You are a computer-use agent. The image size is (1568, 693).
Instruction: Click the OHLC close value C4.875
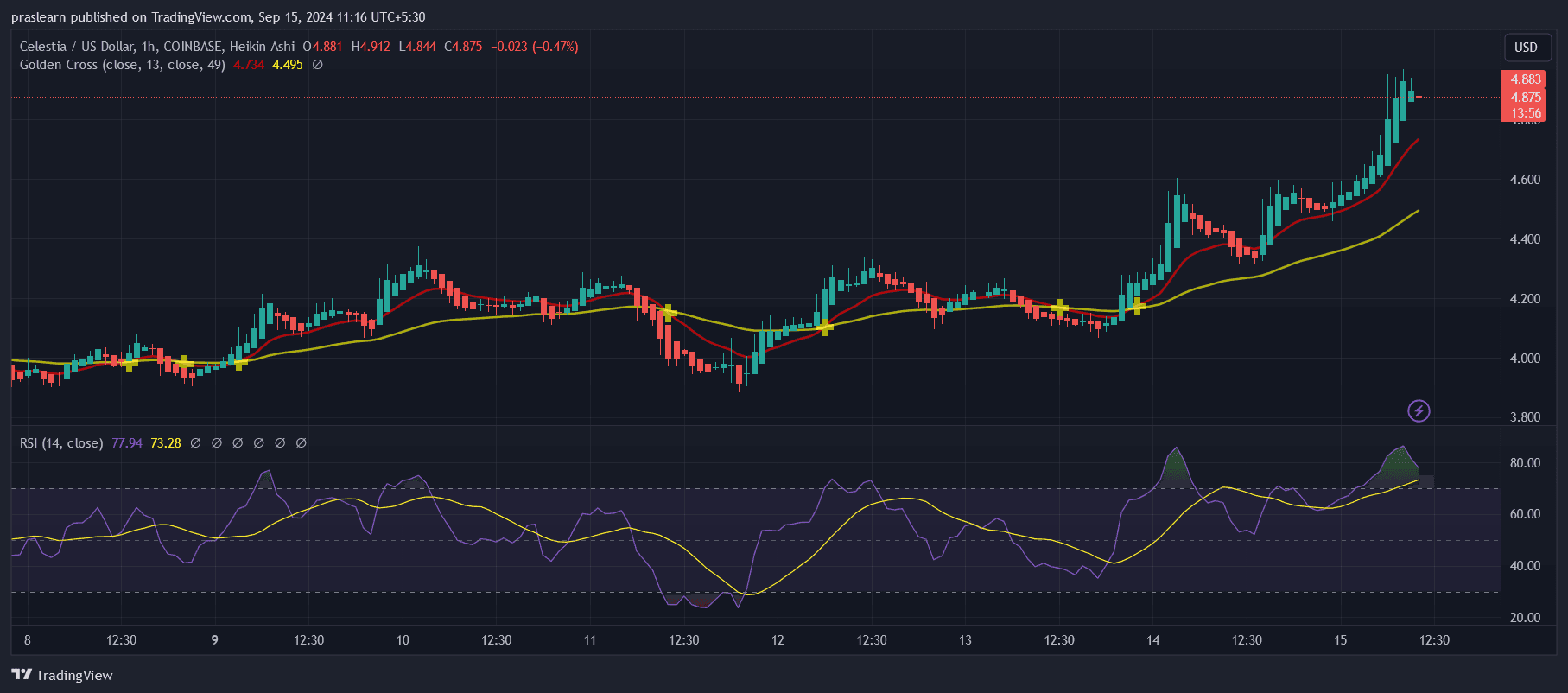[463, 47]
